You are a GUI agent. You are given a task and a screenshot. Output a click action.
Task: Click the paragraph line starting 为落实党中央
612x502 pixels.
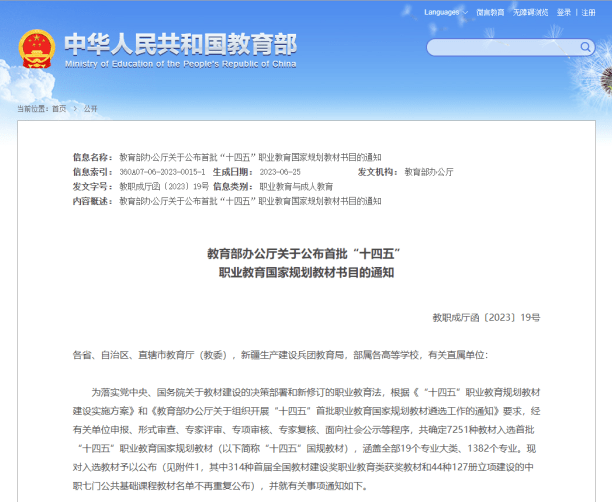[316, 392]
